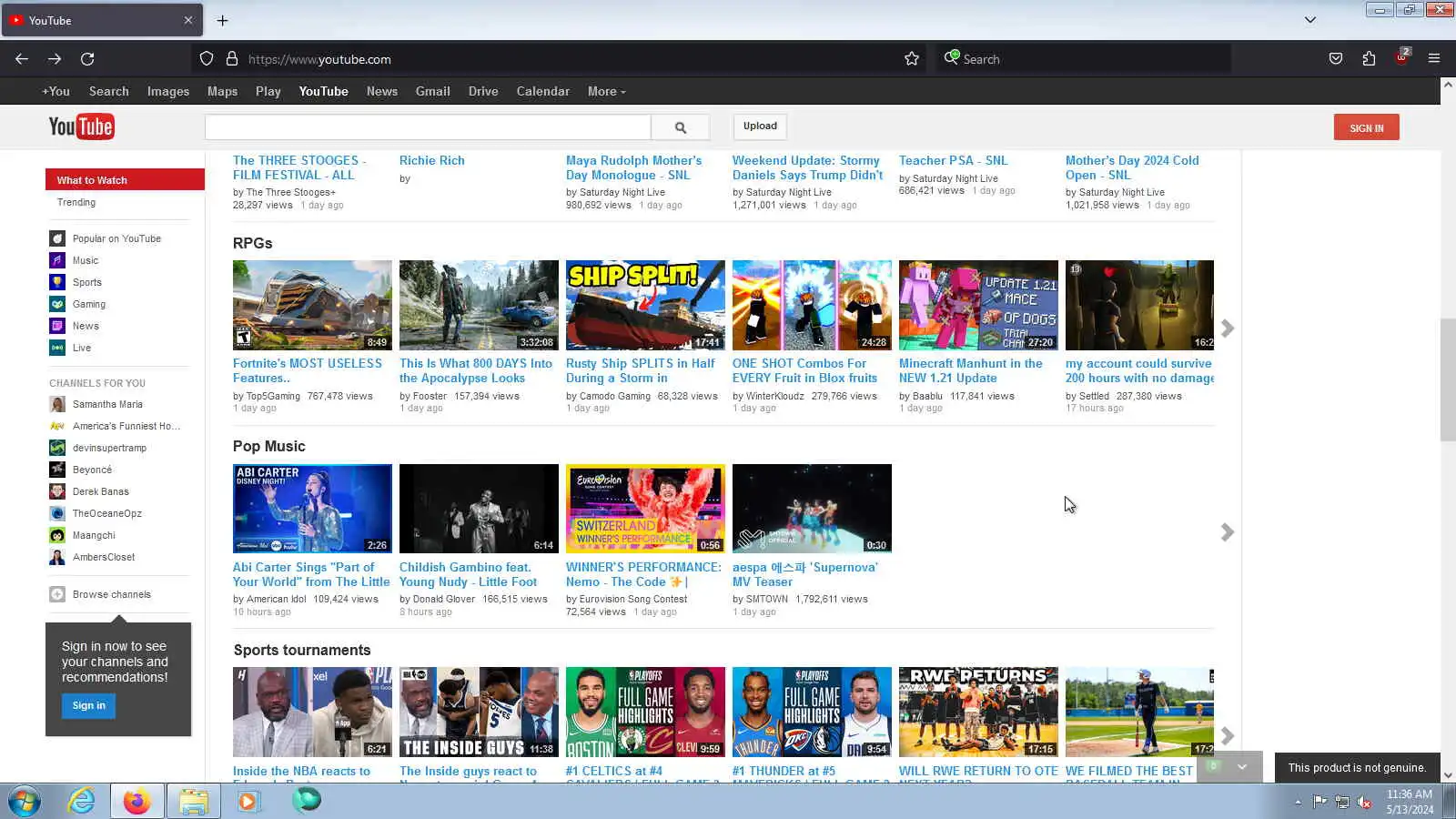1456x819 pixels.
Task: Open Drive in the Google bar
Action: (483, 91)
